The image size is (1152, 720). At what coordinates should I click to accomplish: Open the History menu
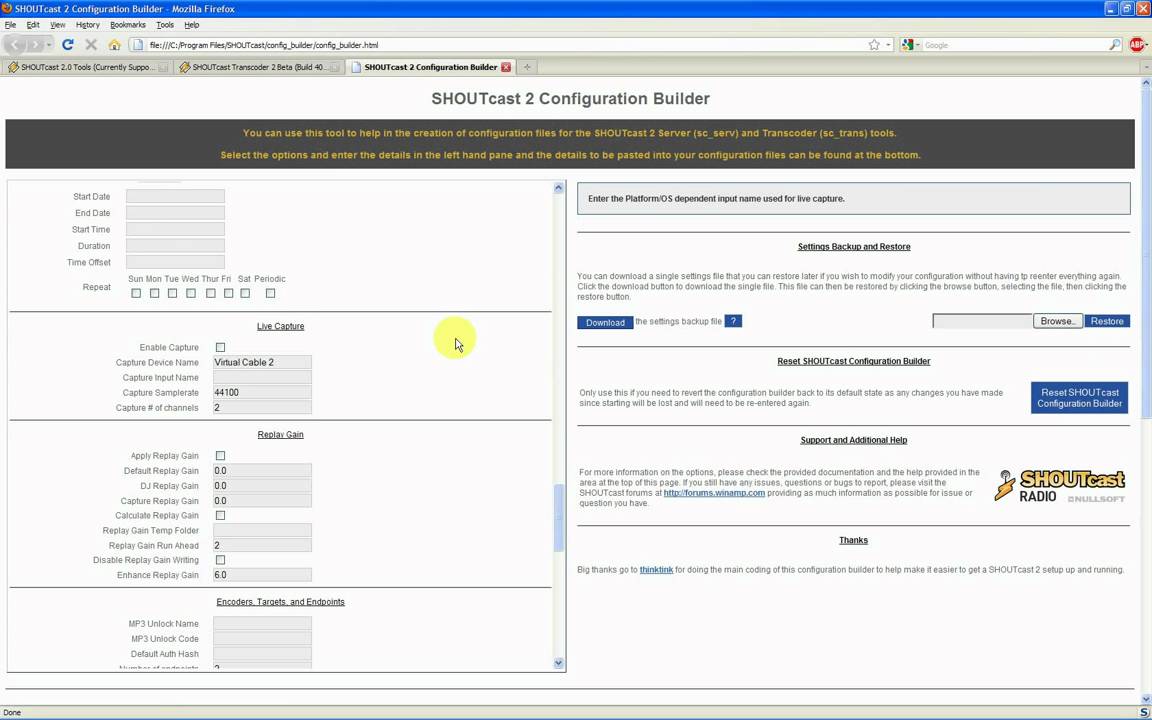tap(87, 25)
